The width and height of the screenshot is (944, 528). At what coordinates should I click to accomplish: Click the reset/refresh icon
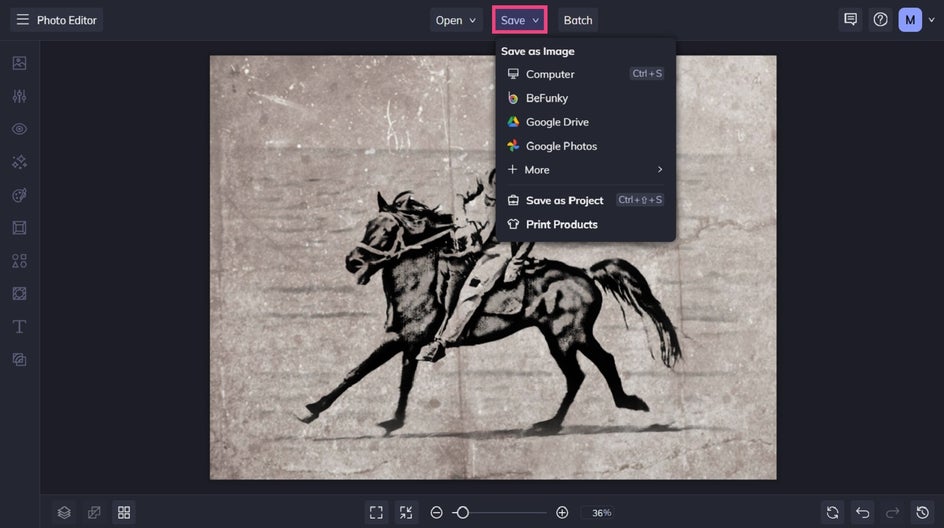(833, 512)
